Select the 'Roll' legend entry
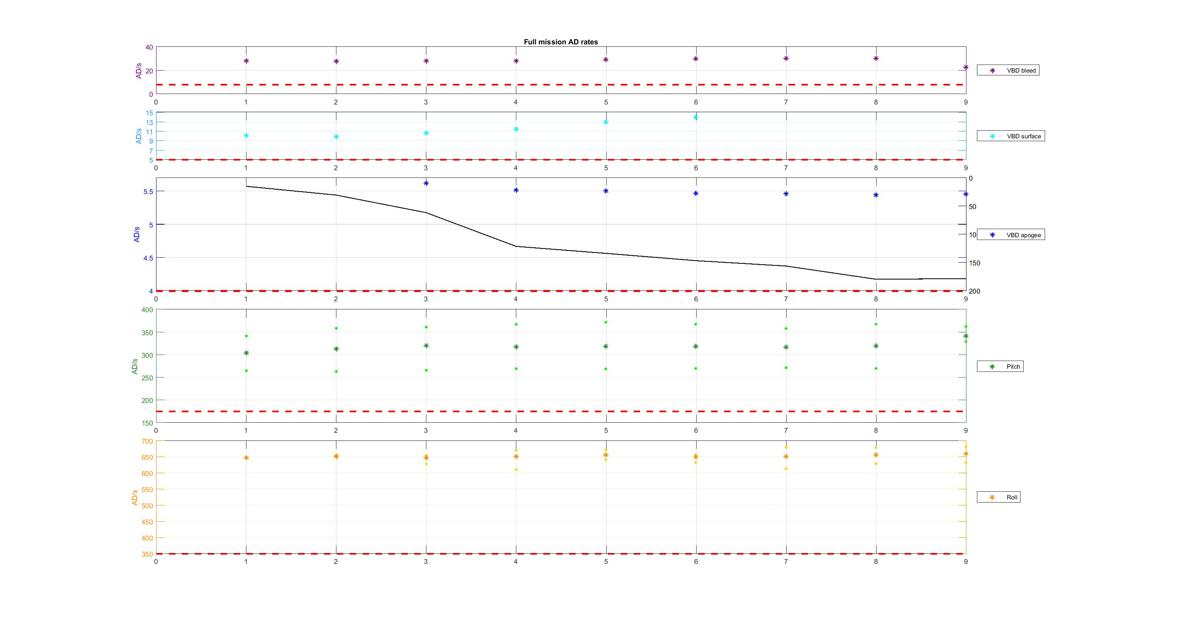 coord(1000,497)
